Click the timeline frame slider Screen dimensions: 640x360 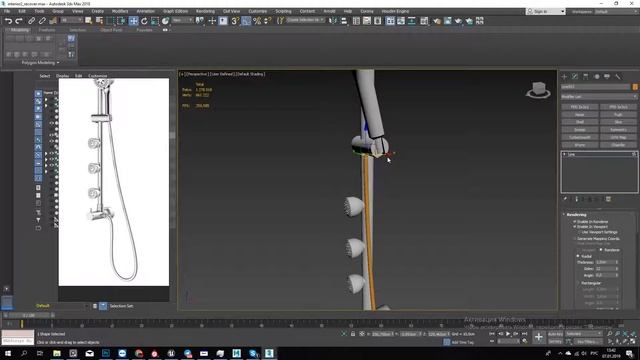(29, 315)
